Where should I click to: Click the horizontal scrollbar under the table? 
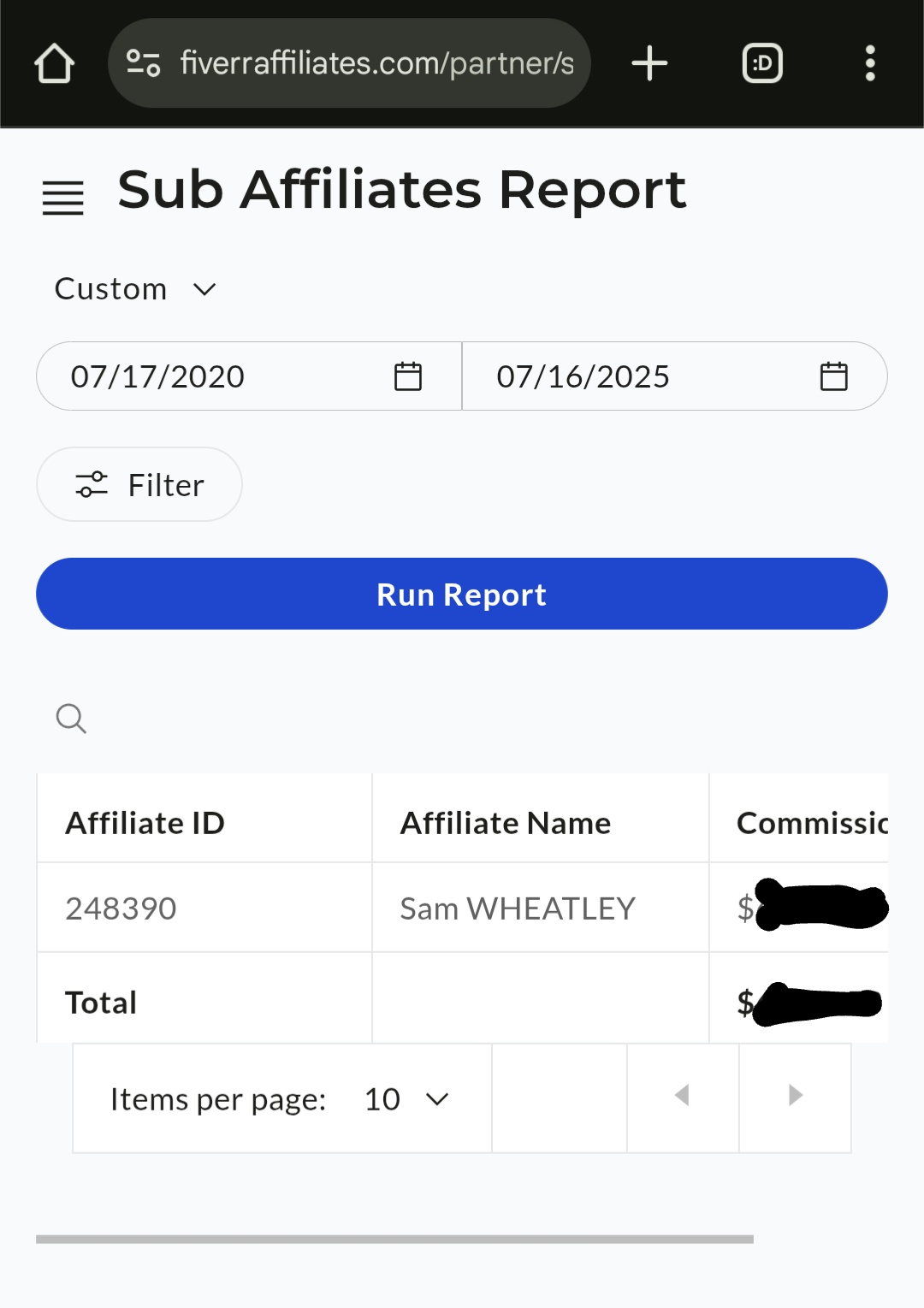(394, 1239)
